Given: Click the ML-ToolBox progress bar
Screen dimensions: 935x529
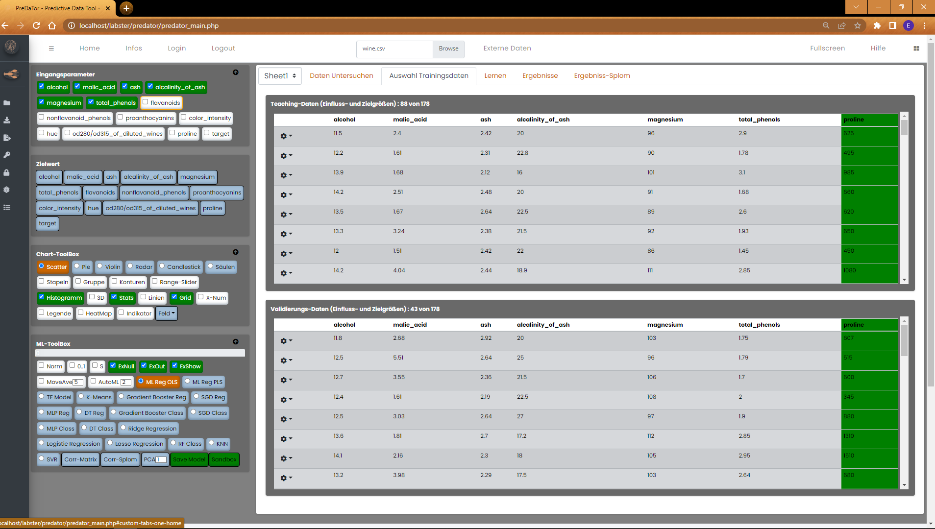Looking at the screenshot, I should [x=140, y=353].
